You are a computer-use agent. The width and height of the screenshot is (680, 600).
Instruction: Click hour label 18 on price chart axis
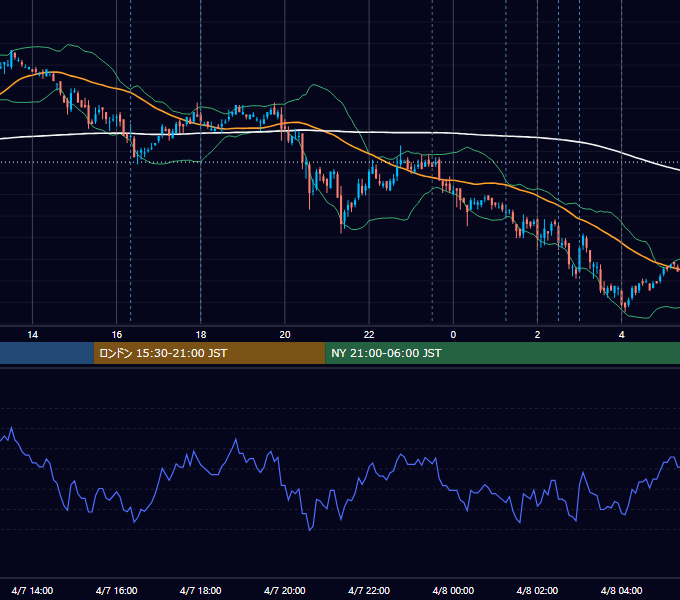point(201,335)
